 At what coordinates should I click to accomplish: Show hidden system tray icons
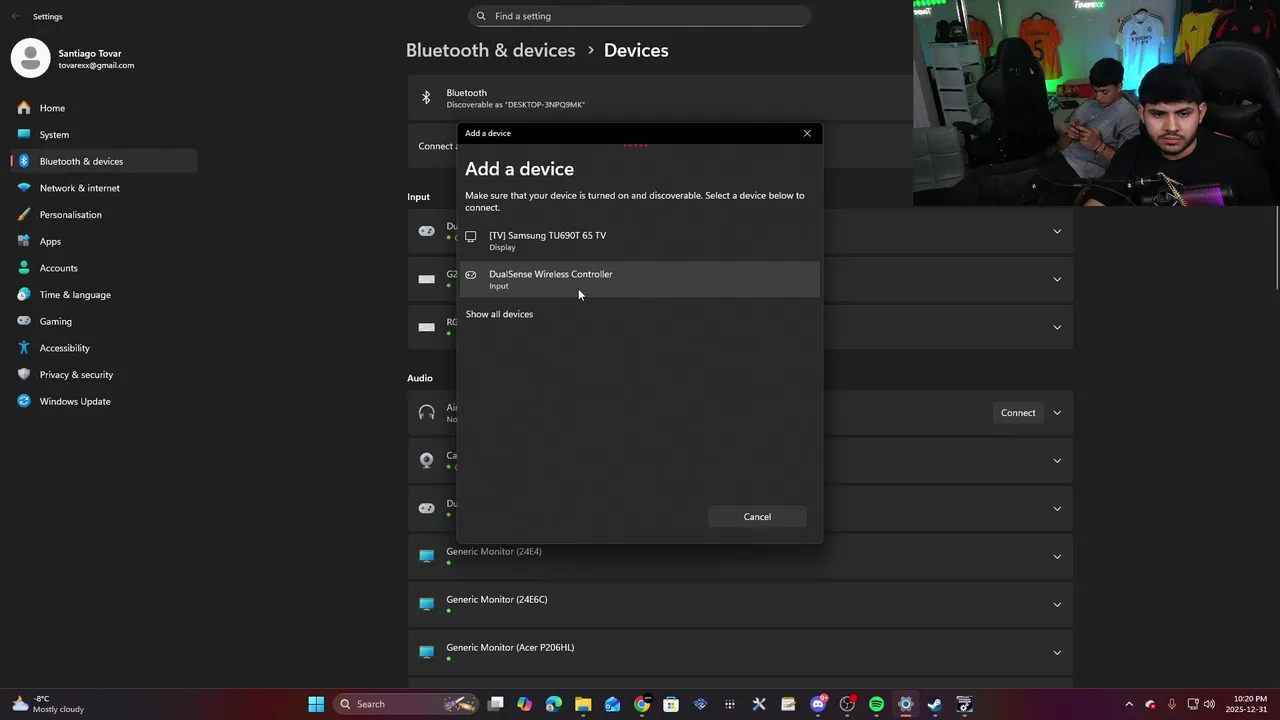tap(1129, 704)
